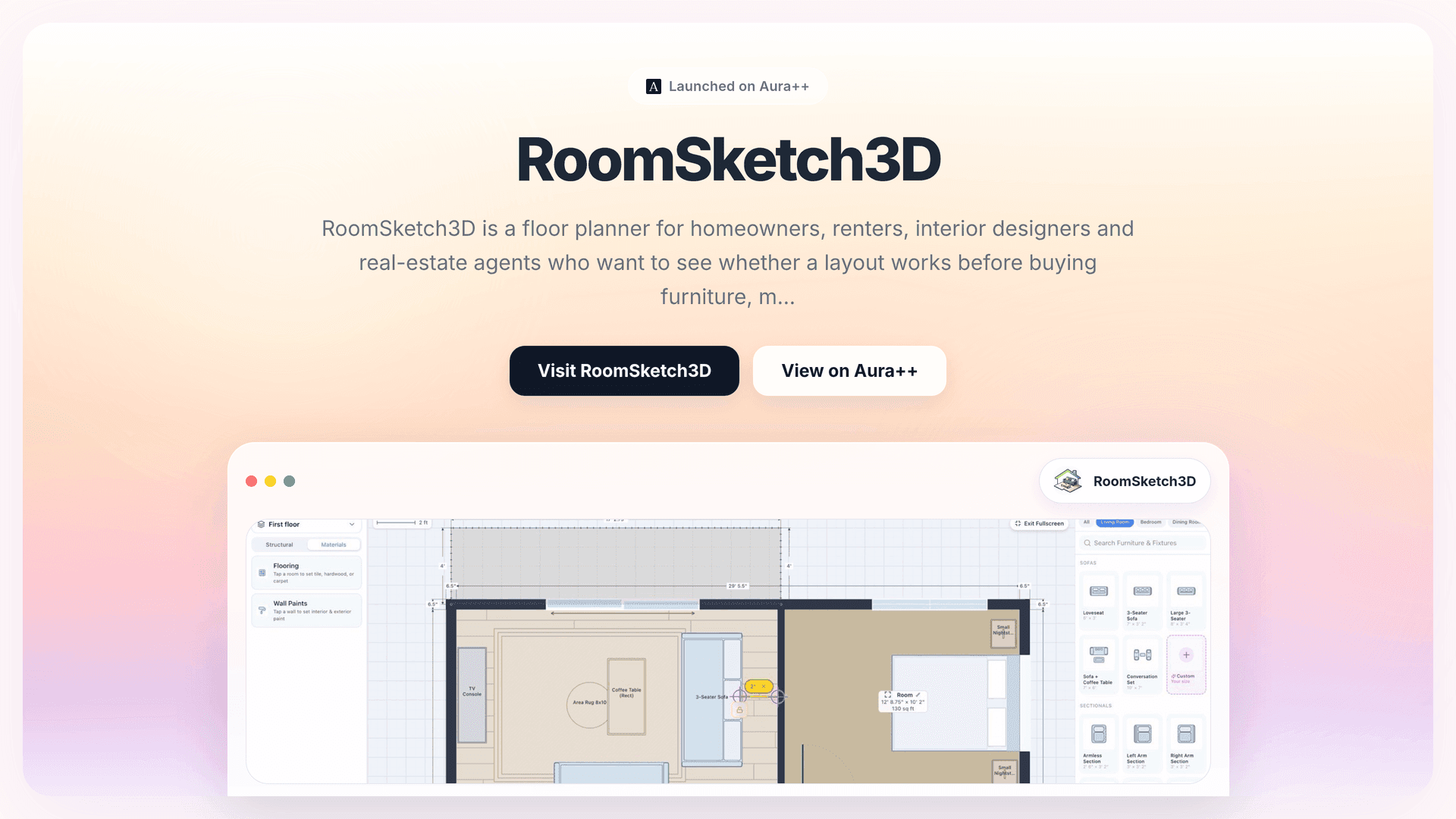
Task: Select the Right Arm Section icon
Action: click(1186, 733)
